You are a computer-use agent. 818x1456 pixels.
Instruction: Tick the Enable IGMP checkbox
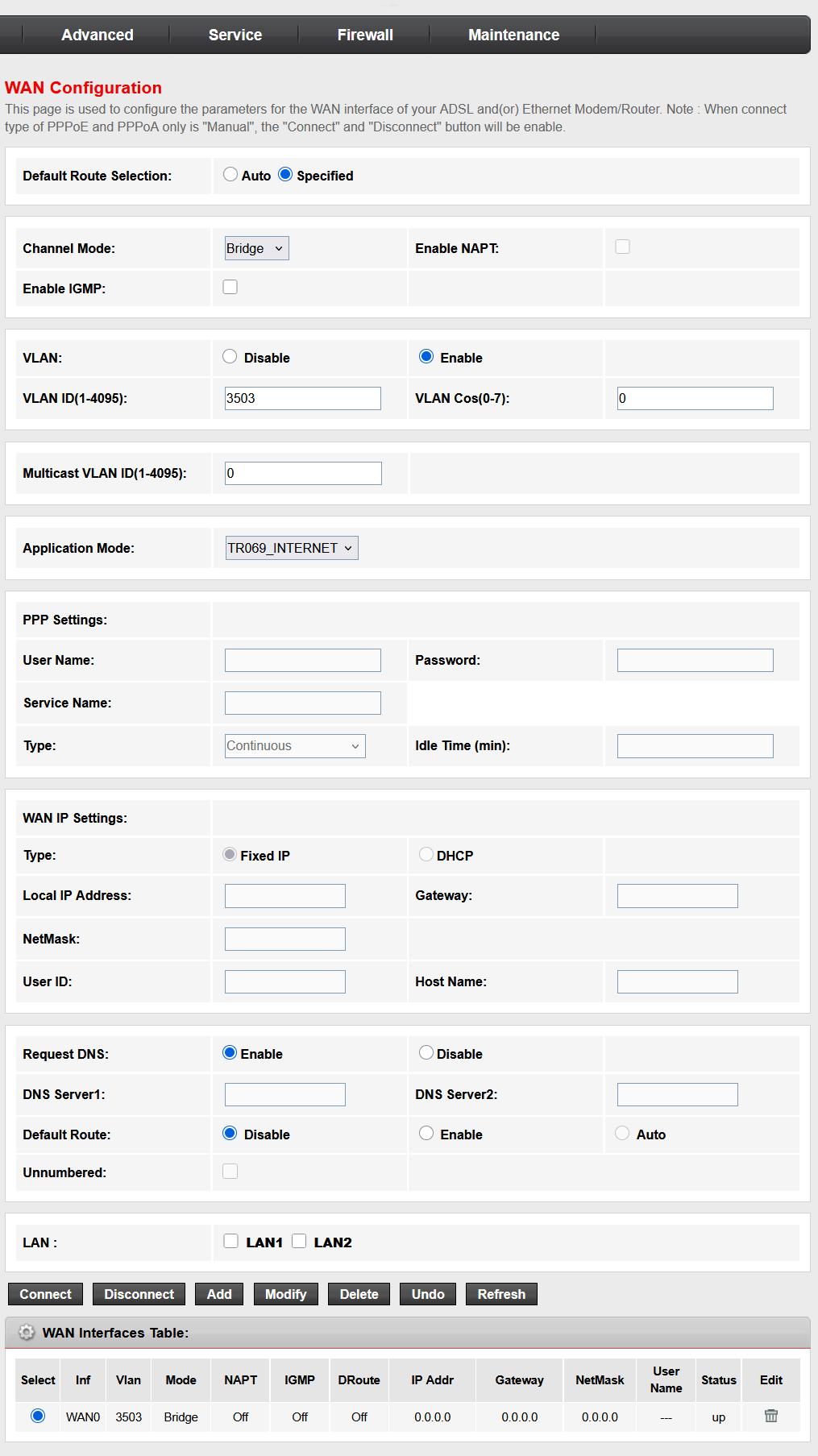point(230,287)
